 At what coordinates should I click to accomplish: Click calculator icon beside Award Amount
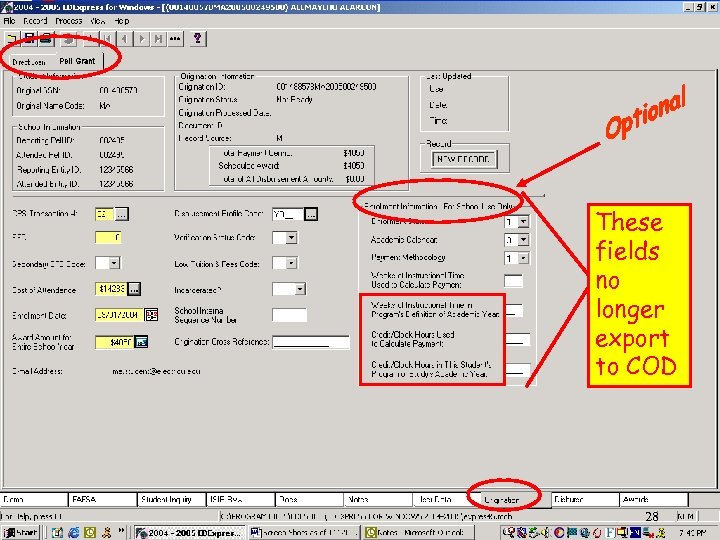point(141,342)
